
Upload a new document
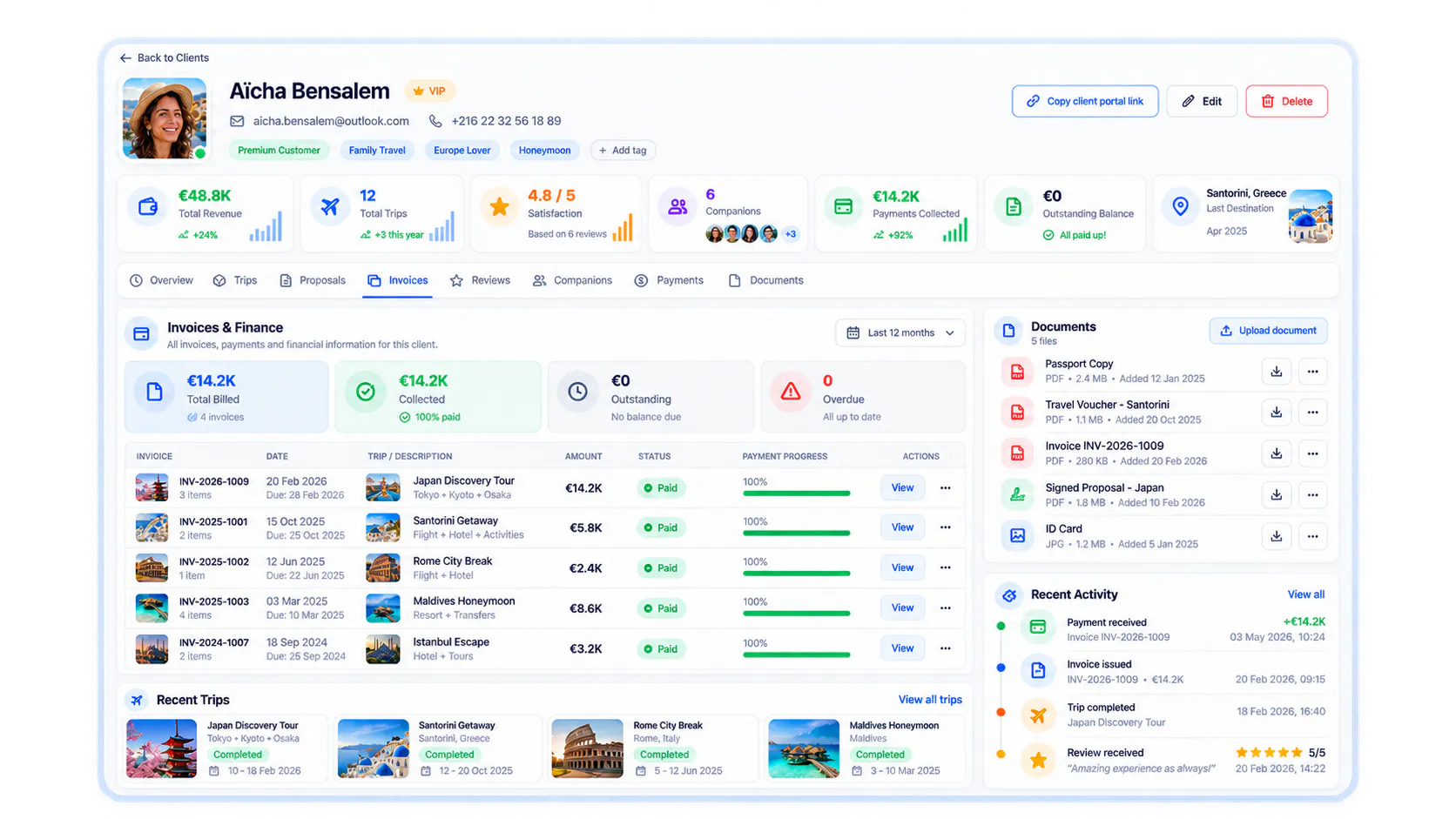[x=1268, y=331]
